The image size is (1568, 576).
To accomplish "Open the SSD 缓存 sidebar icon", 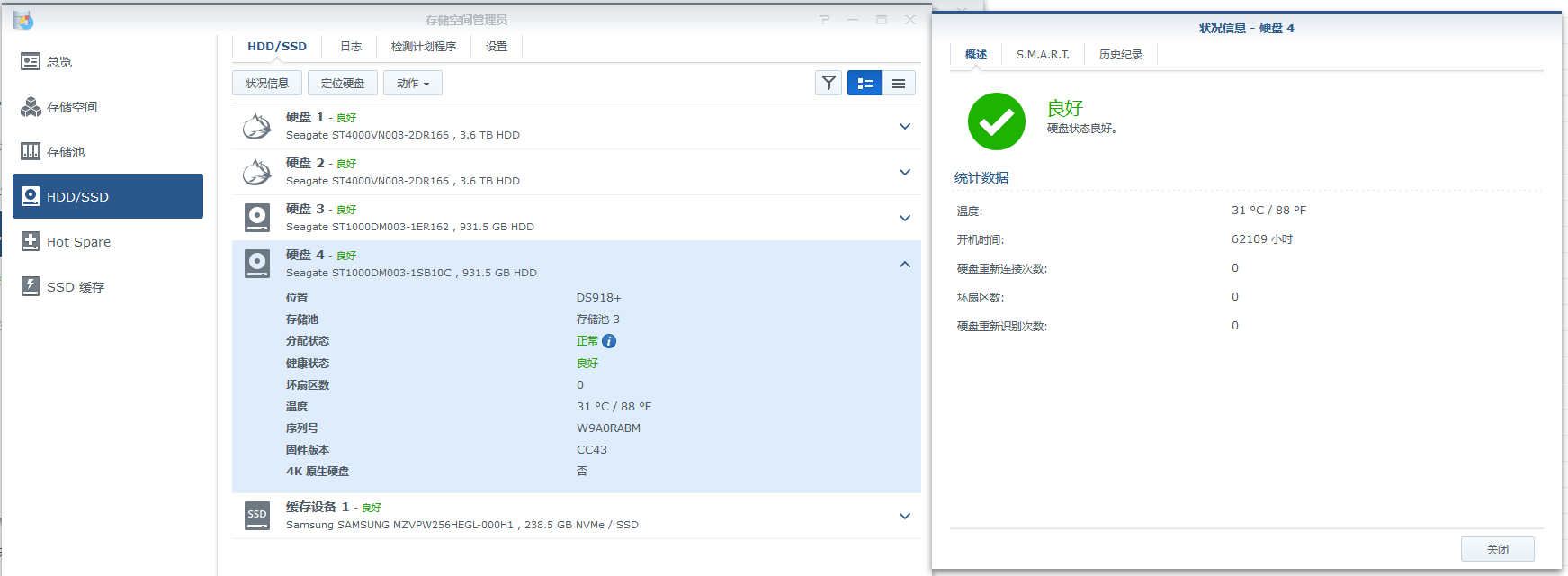I will tap(31, 286).
